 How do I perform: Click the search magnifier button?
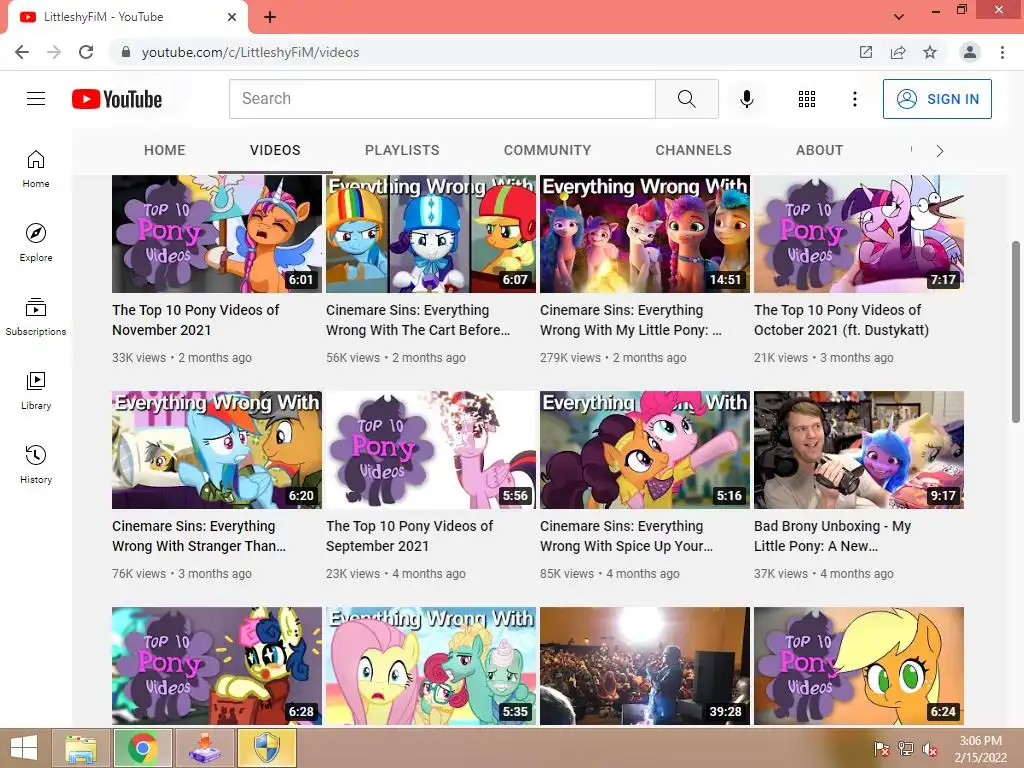(x=686, y=99)
